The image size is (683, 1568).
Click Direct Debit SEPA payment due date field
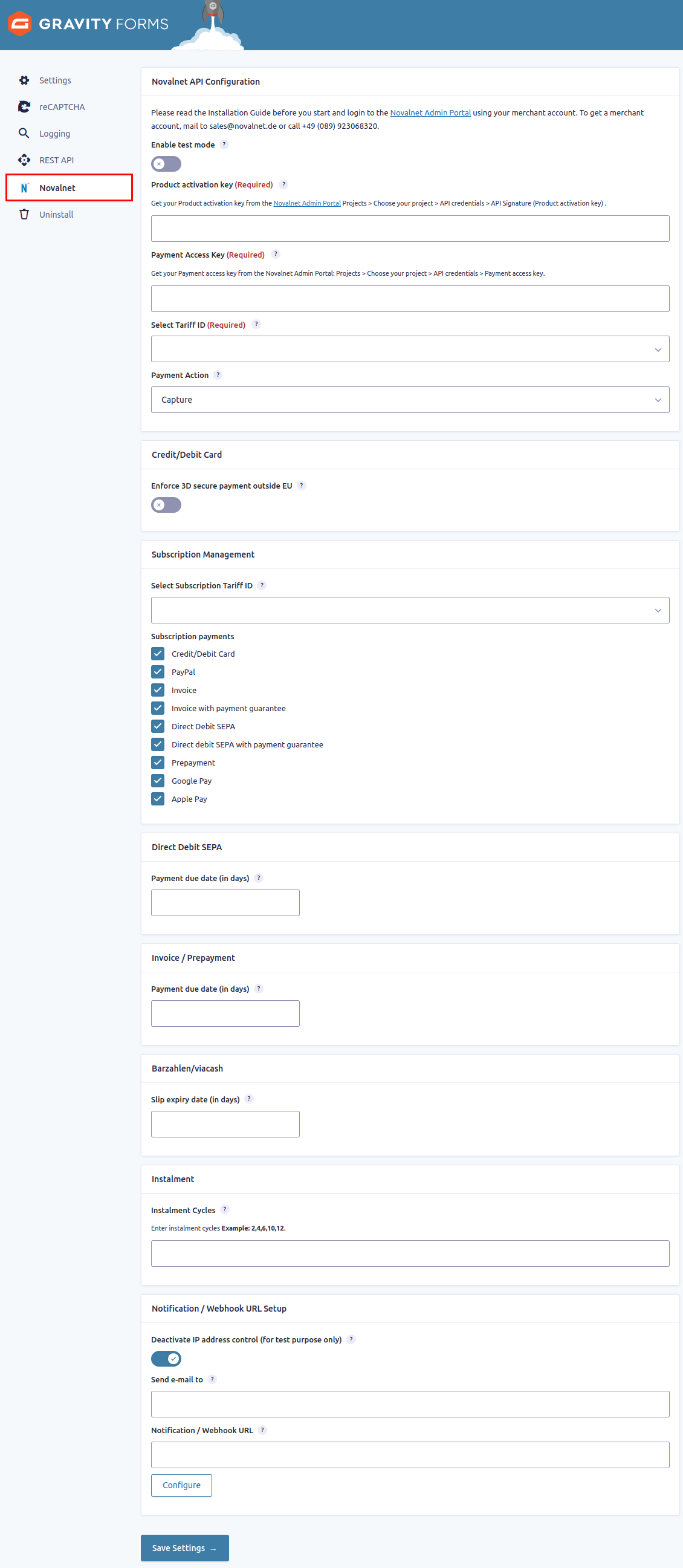[225, 903]
